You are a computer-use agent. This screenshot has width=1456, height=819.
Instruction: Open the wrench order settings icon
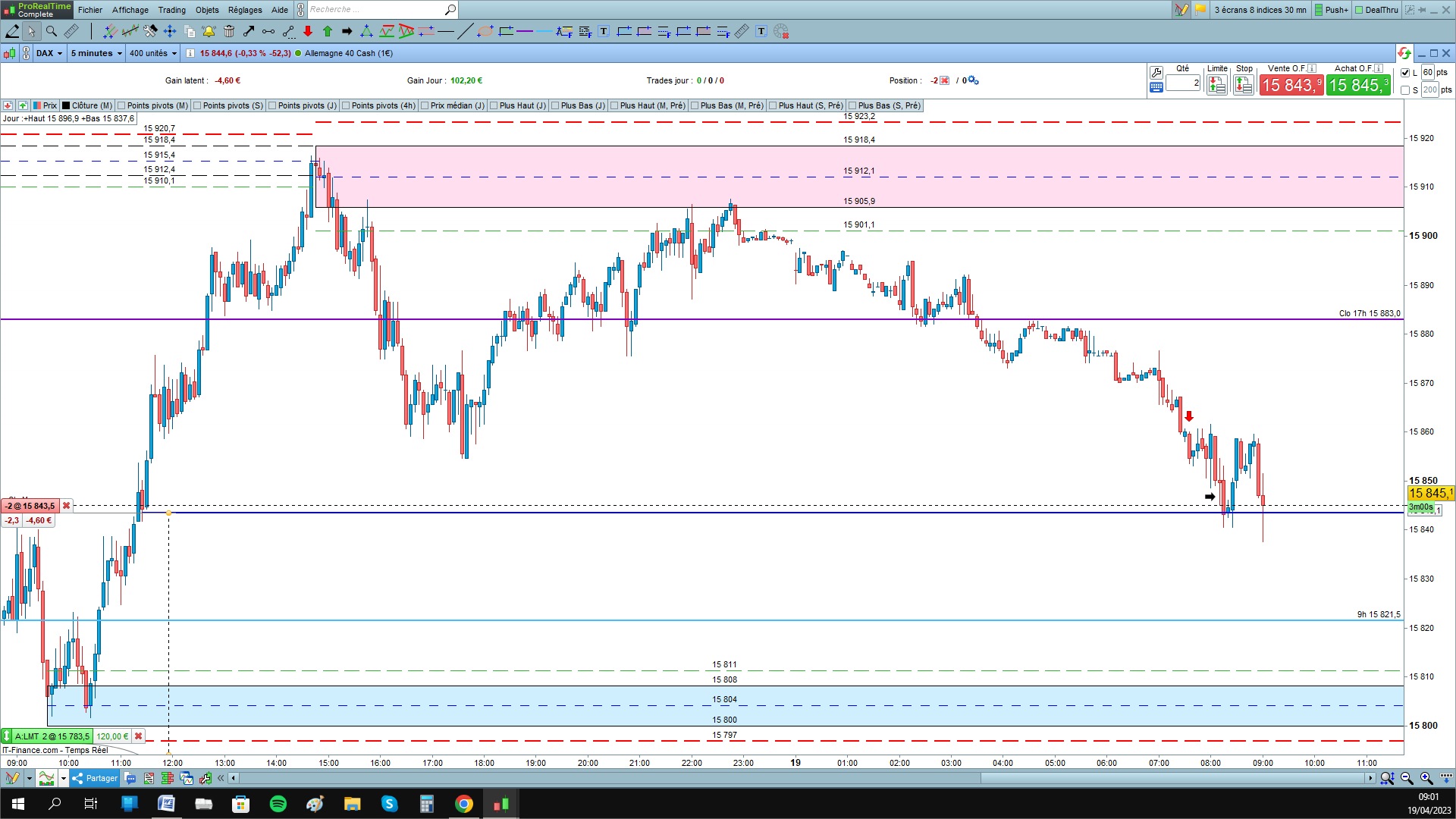click(1156, 73)
